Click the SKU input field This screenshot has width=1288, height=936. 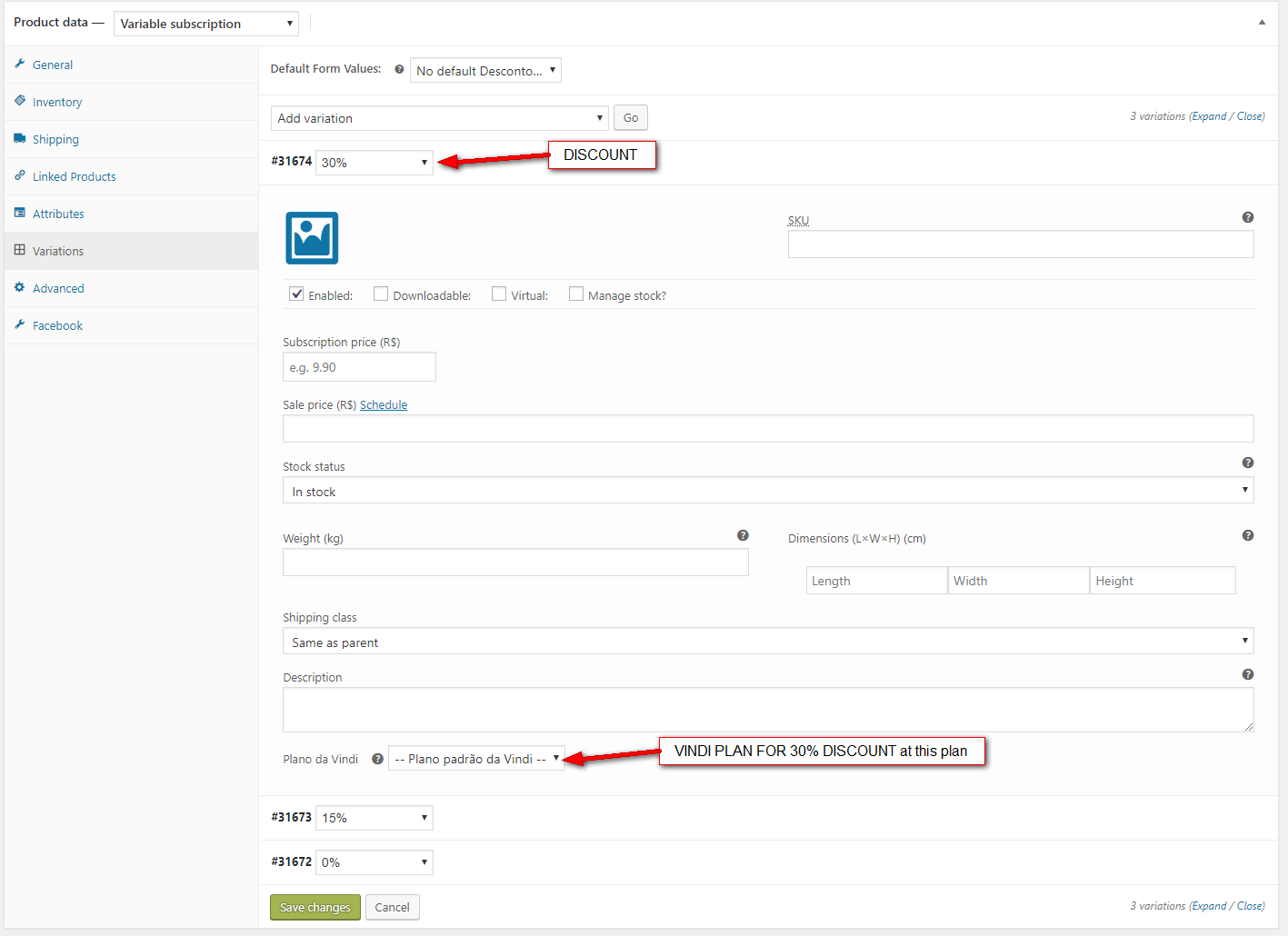(x=1021, y=244)
